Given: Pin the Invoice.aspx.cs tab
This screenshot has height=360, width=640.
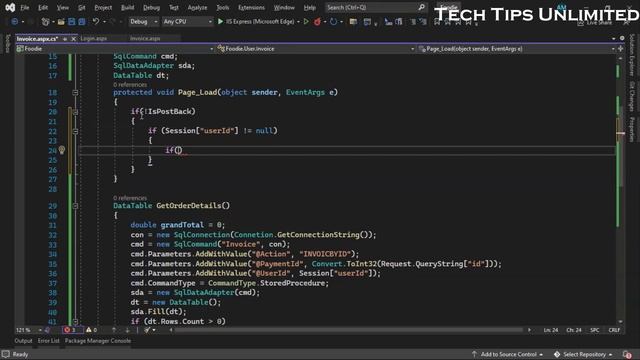Looking at the screenshot, I should click(65, 39).
